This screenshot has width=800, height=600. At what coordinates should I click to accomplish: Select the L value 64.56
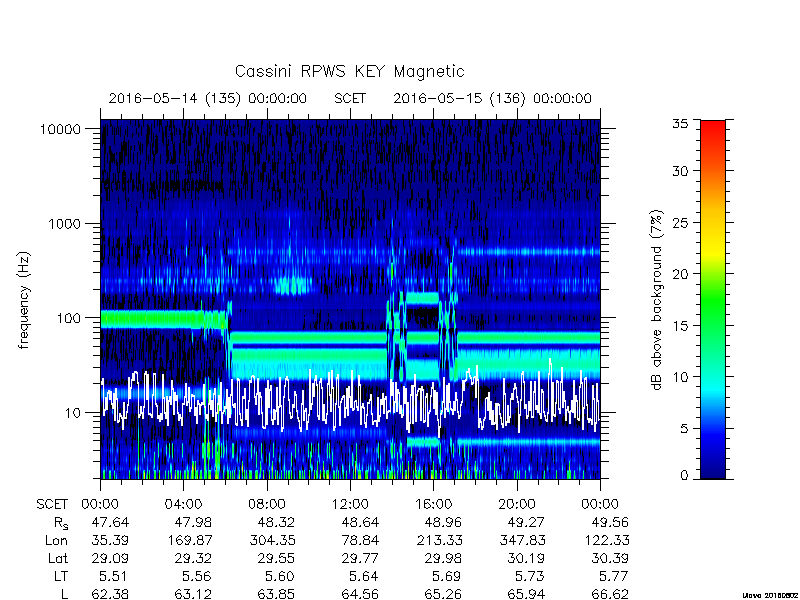click(360, 594)
